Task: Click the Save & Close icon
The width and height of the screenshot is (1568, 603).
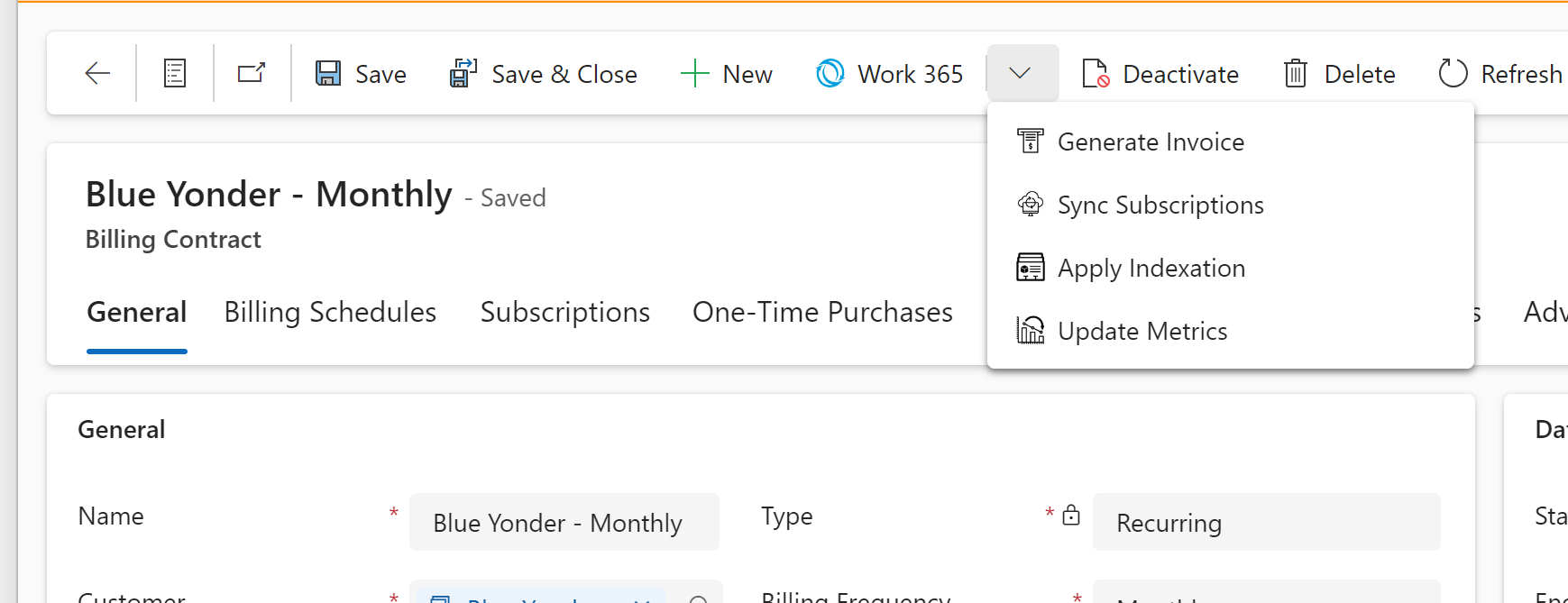Action: click(463, 73)
